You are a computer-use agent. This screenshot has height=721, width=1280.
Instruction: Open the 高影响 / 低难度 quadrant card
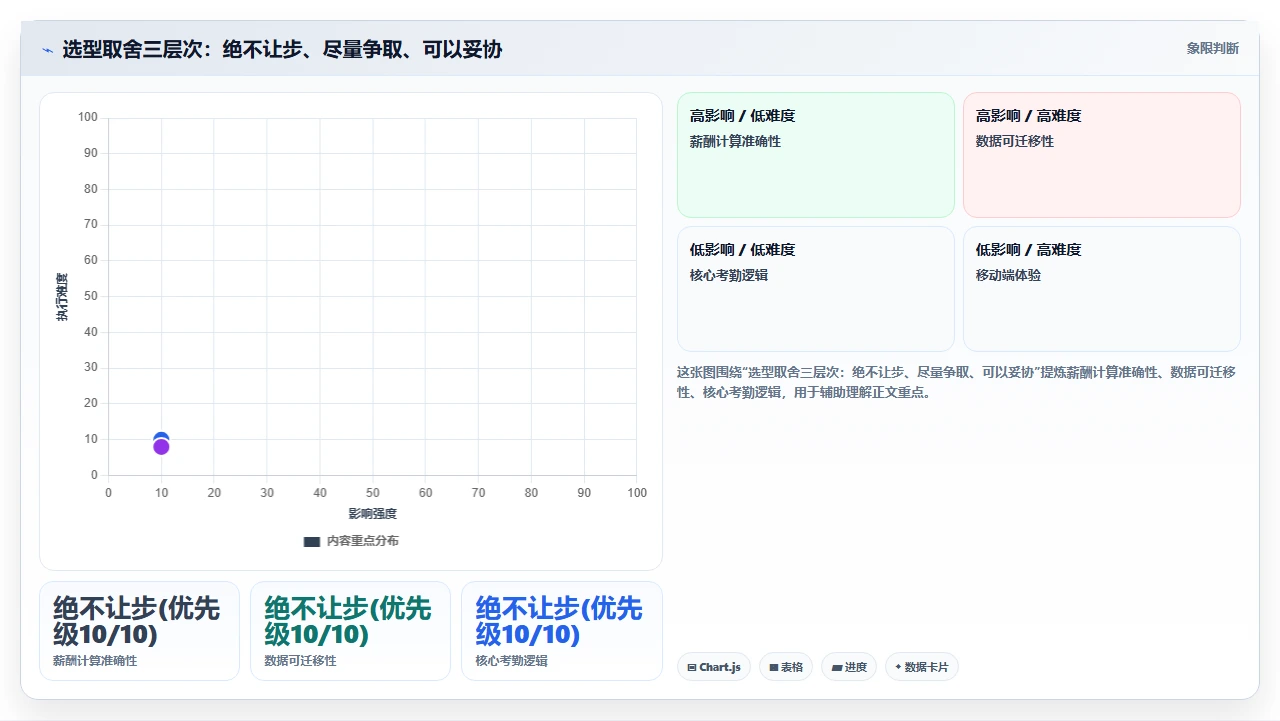coord(816,155)
